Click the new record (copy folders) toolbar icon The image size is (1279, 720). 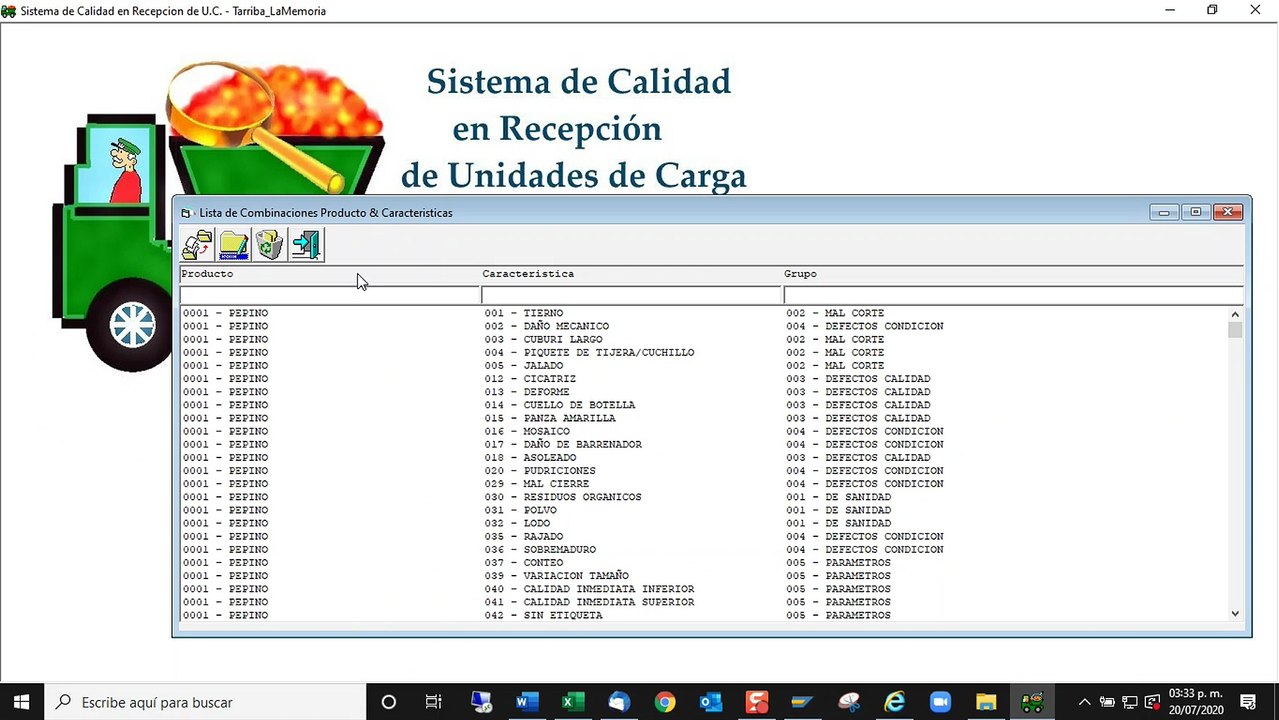click(197, 245)
